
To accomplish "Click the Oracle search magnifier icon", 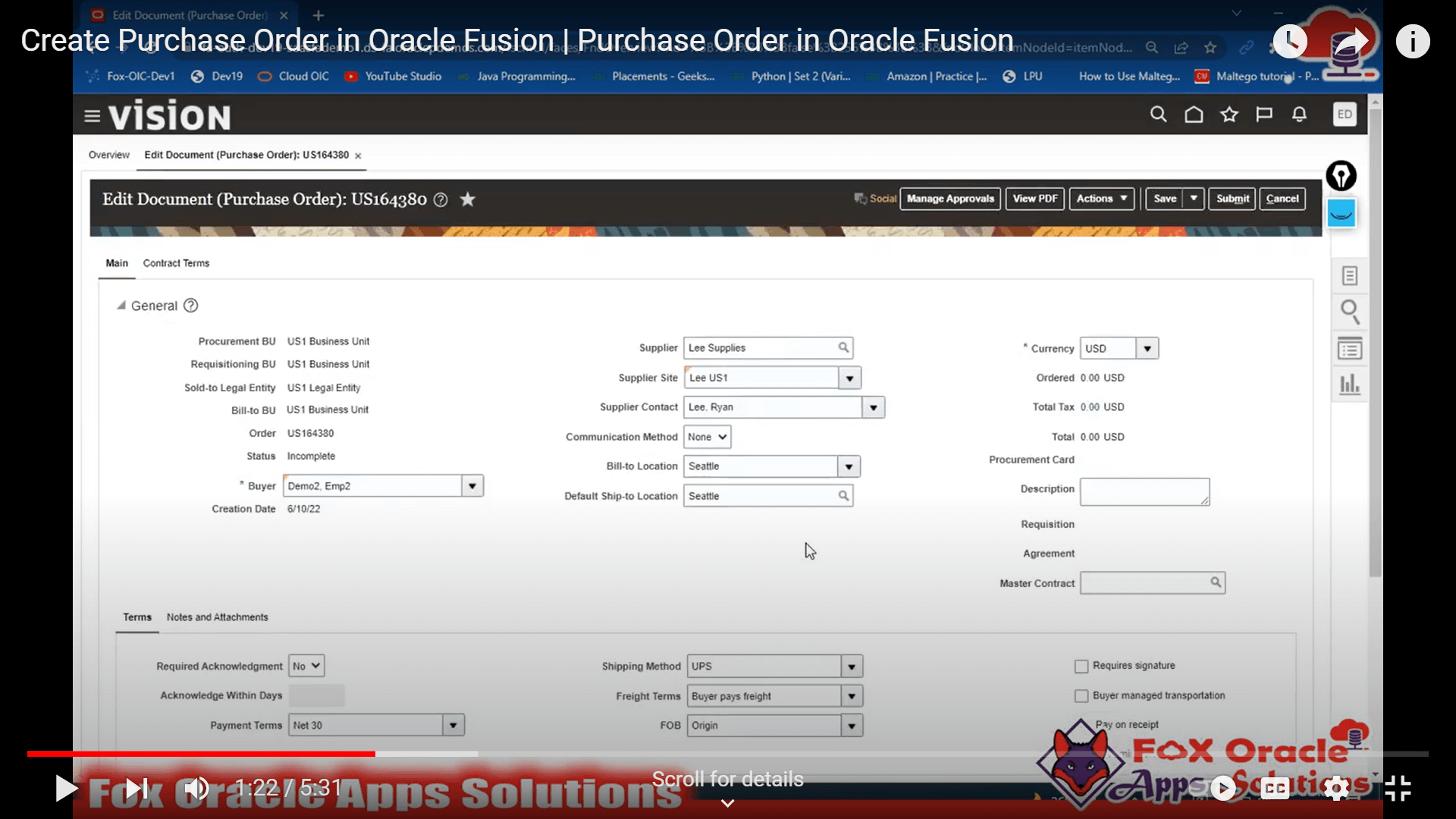I will click(1158, 115).
